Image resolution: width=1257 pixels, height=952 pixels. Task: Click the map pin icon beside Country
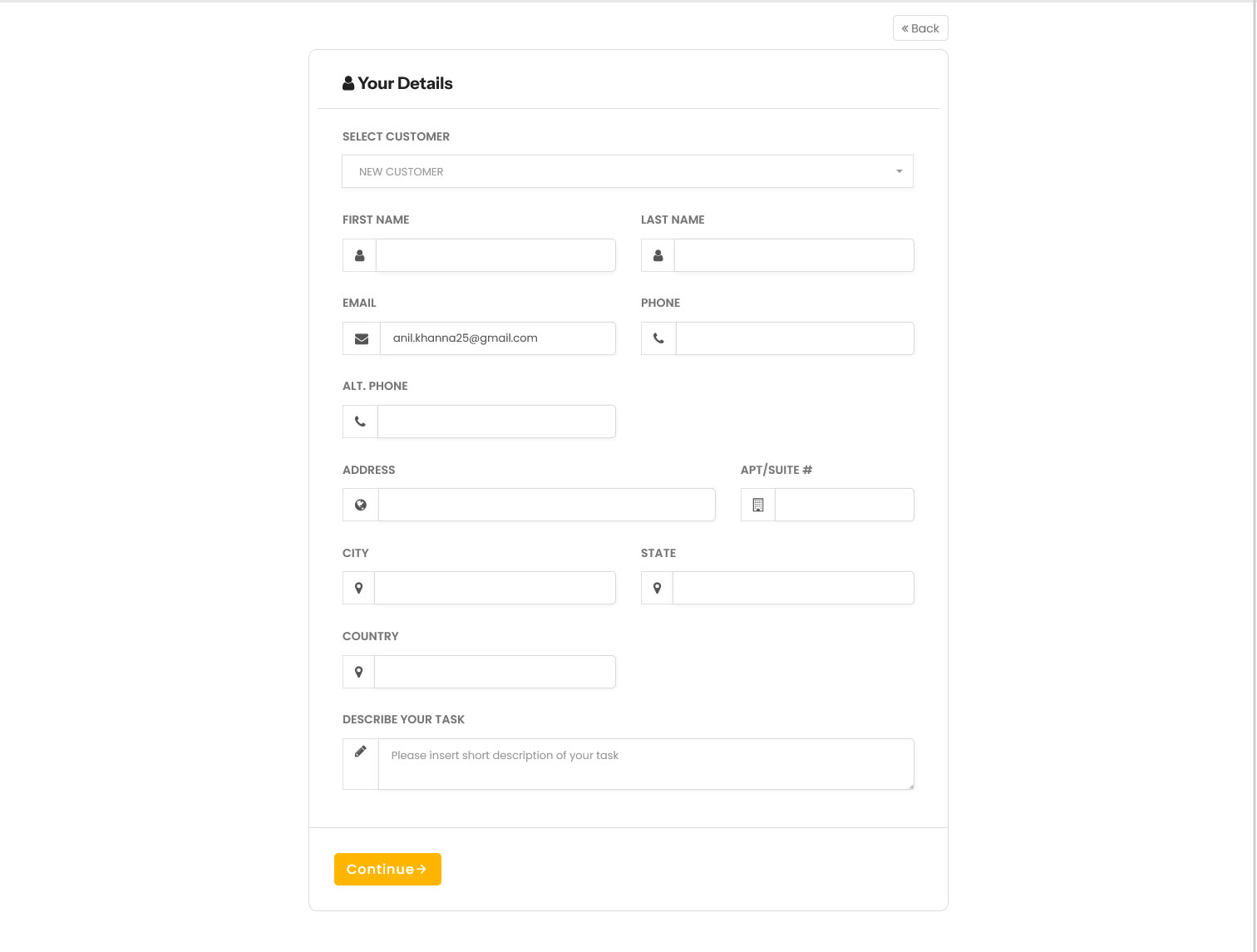359,672
